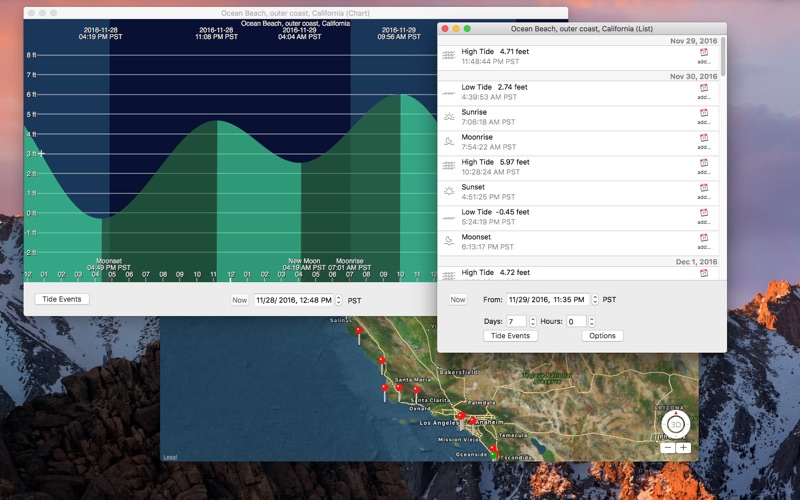Viewport: 800px width, 500px height.
Task: Click the Days stepper arrows
Action: pos(533,321)
